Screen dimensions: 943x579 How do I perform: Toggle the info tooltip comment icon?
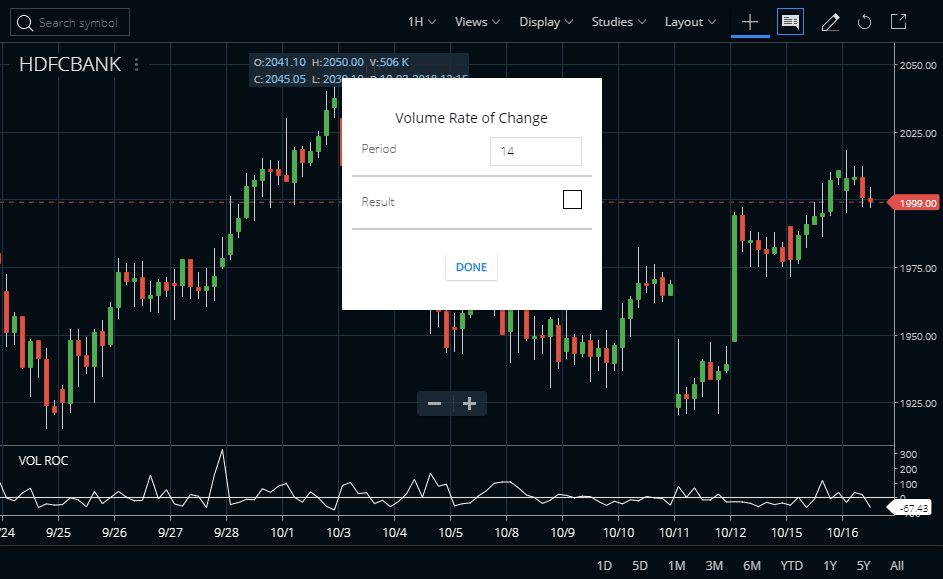790,22
